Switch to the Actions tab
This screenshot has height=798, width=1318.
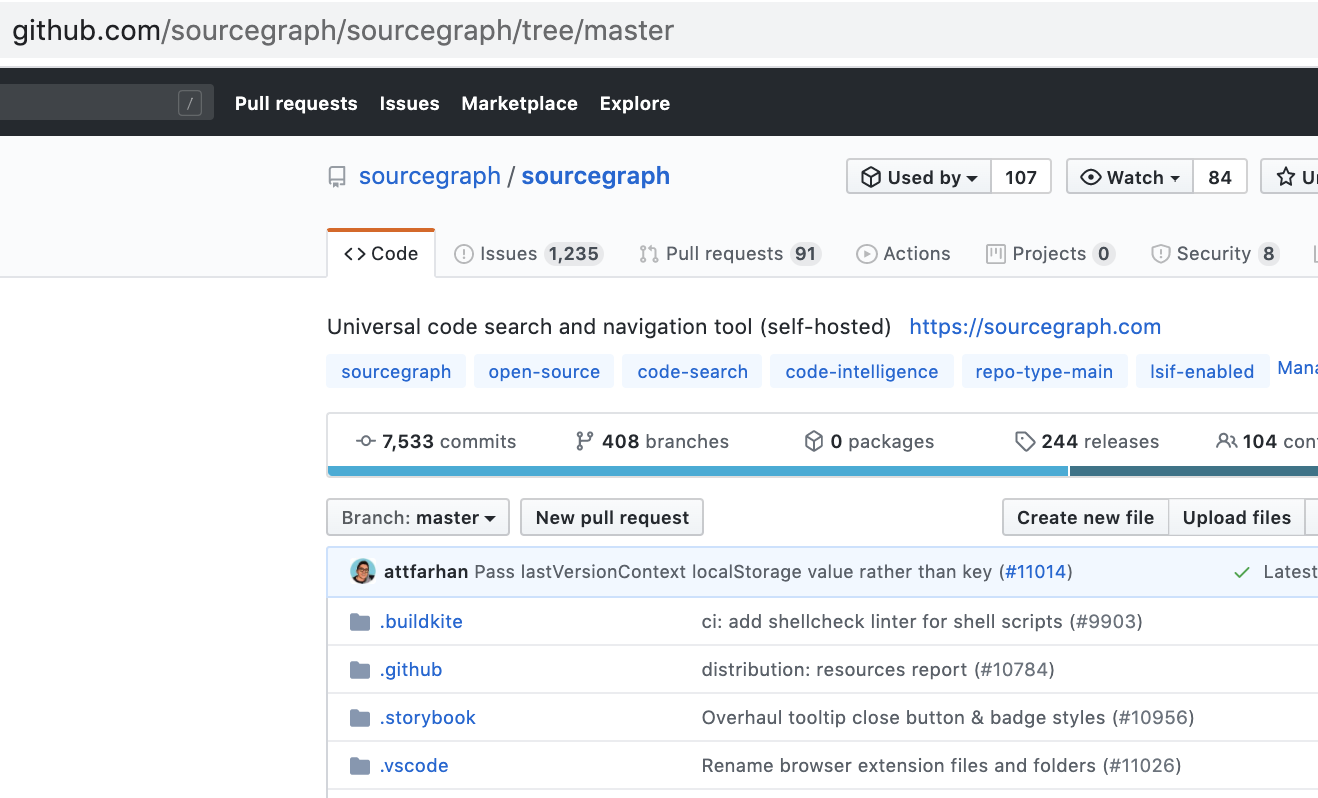(x=904, y=254)
